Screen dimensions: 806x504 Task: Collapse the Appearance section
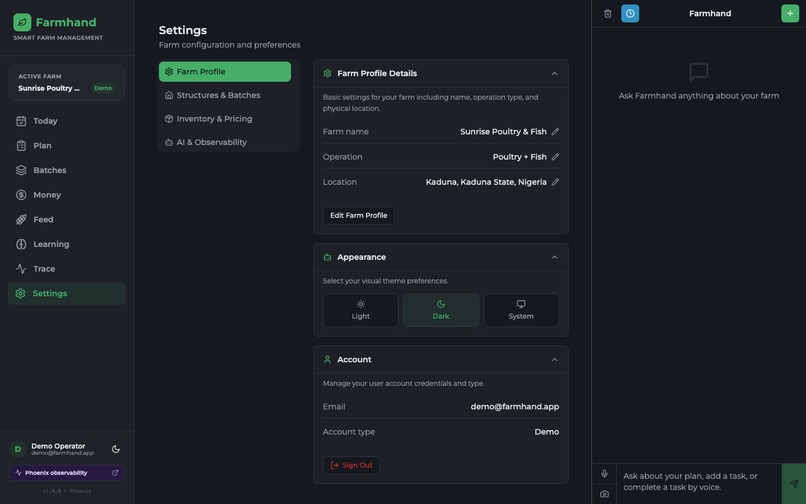tap(555, 257)
